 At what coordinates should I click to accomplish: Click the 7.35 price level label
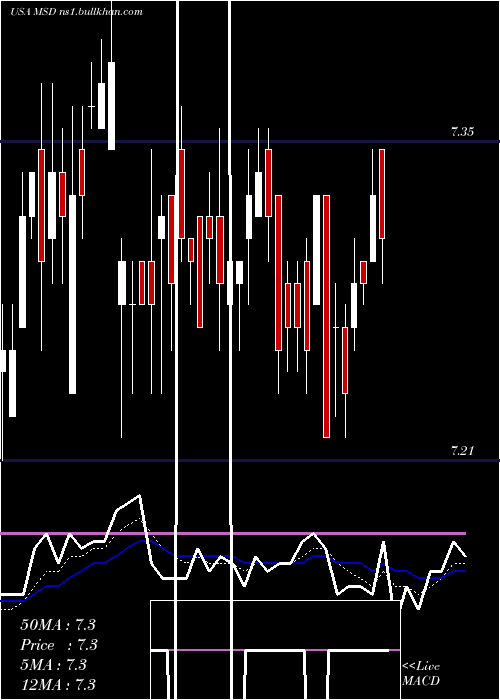pyautogui.click(x=462, y=132)
